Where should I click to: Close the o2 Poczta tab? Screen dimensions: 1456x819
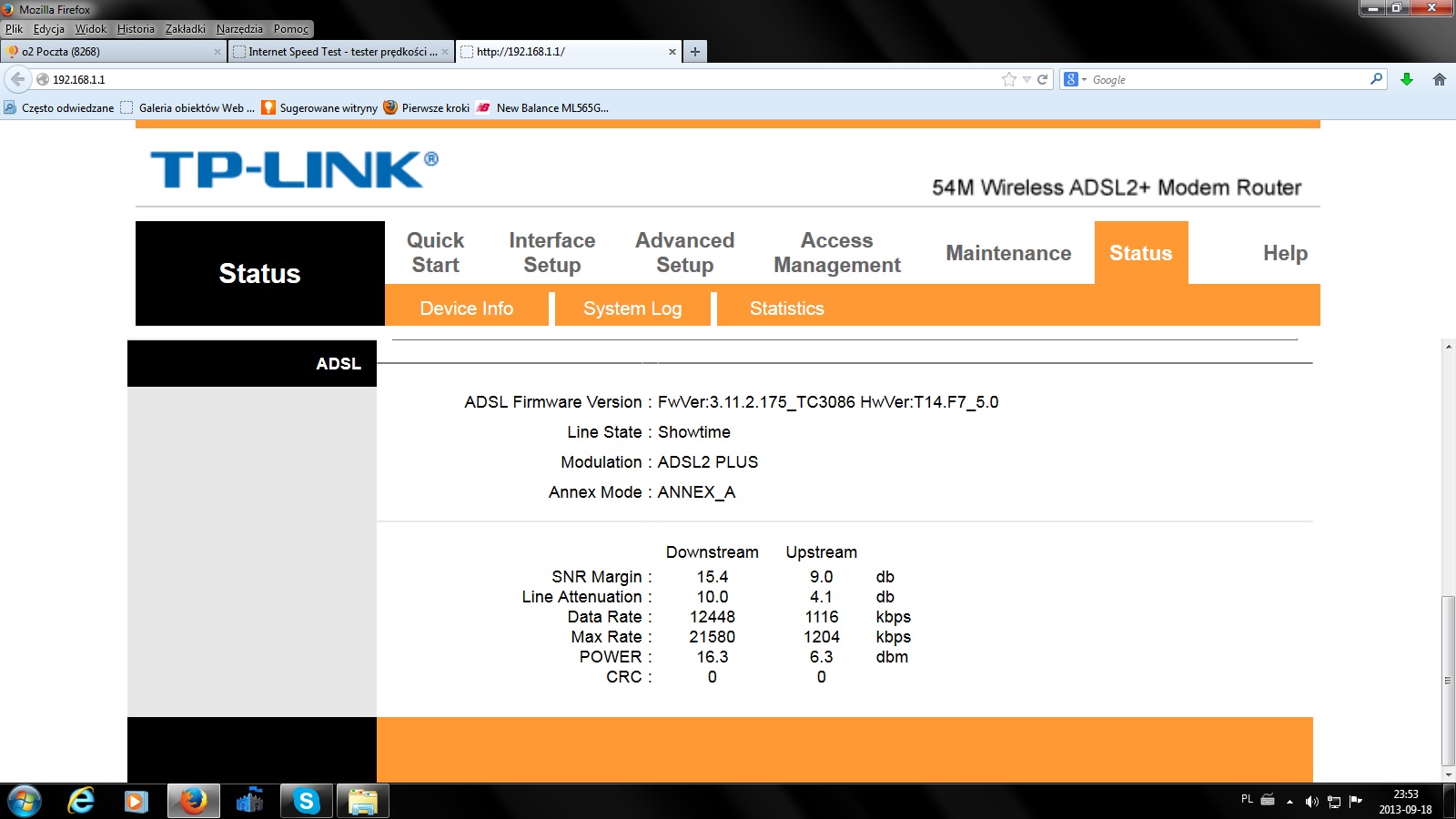tap(217, 52)
